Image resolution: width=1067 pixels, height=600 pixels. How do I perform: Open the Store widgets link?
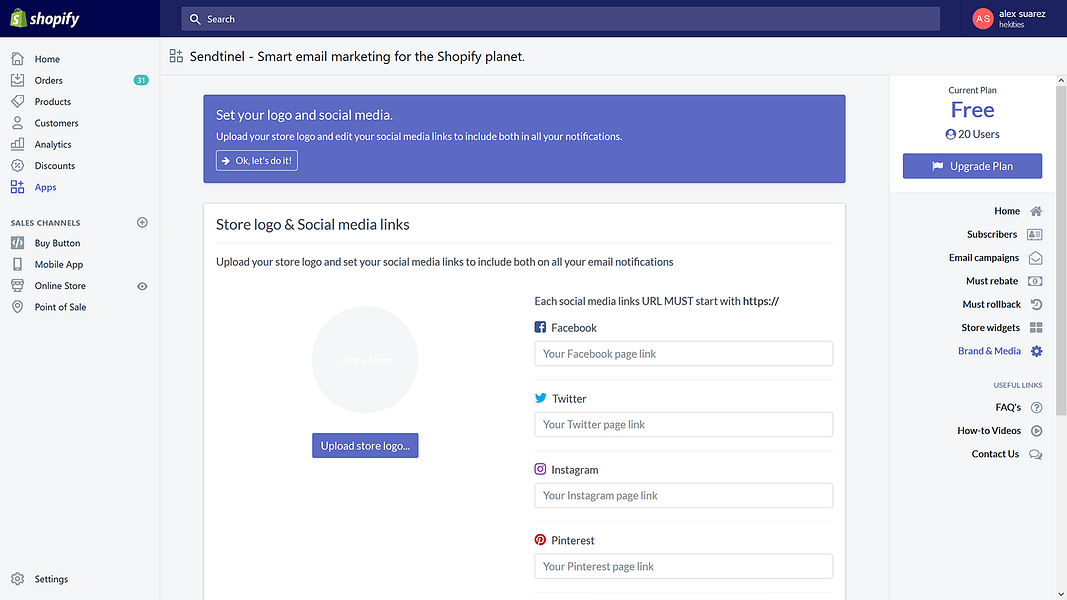pos(990,328)
